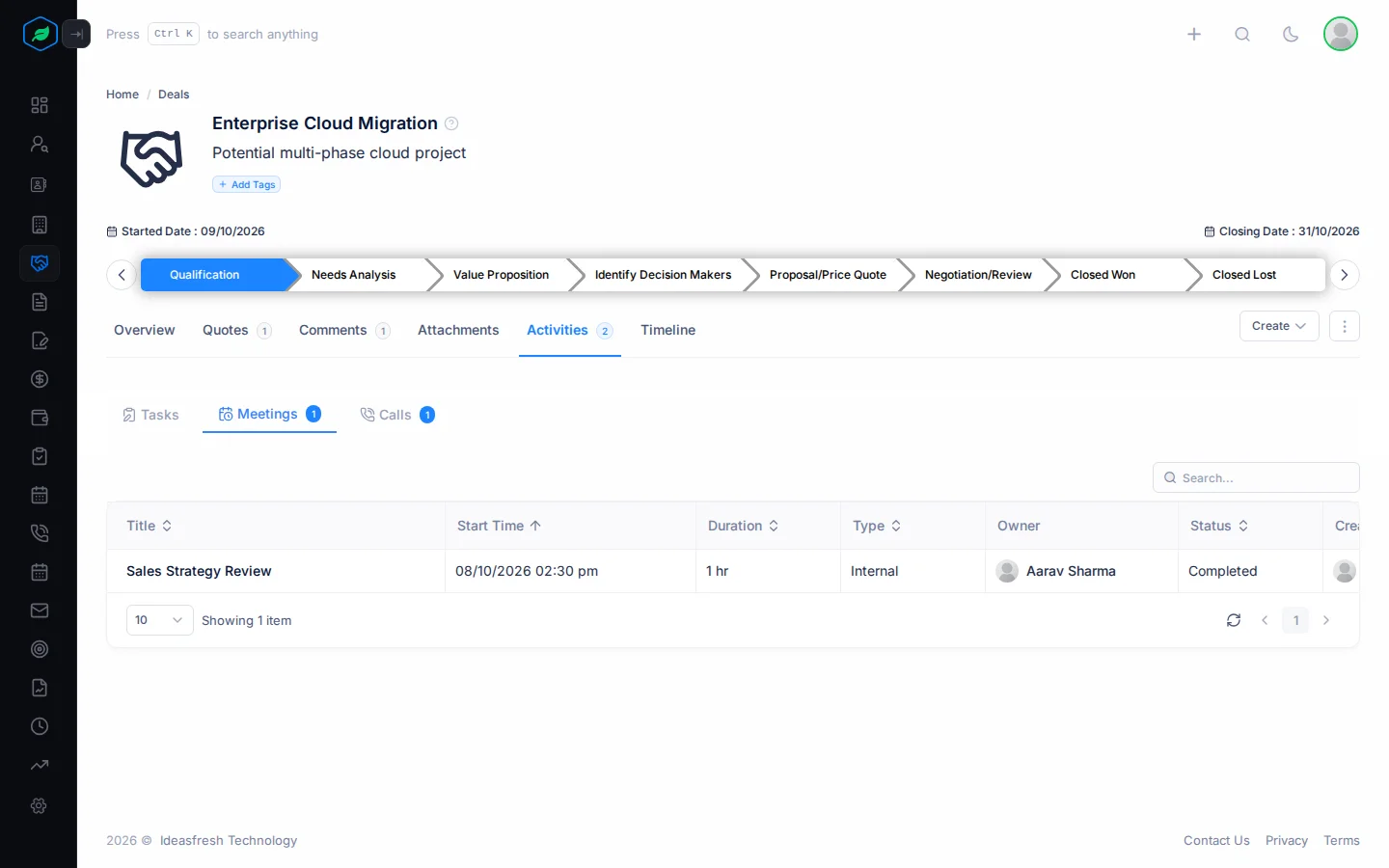Sort table by Duration column

coord(743,526)
